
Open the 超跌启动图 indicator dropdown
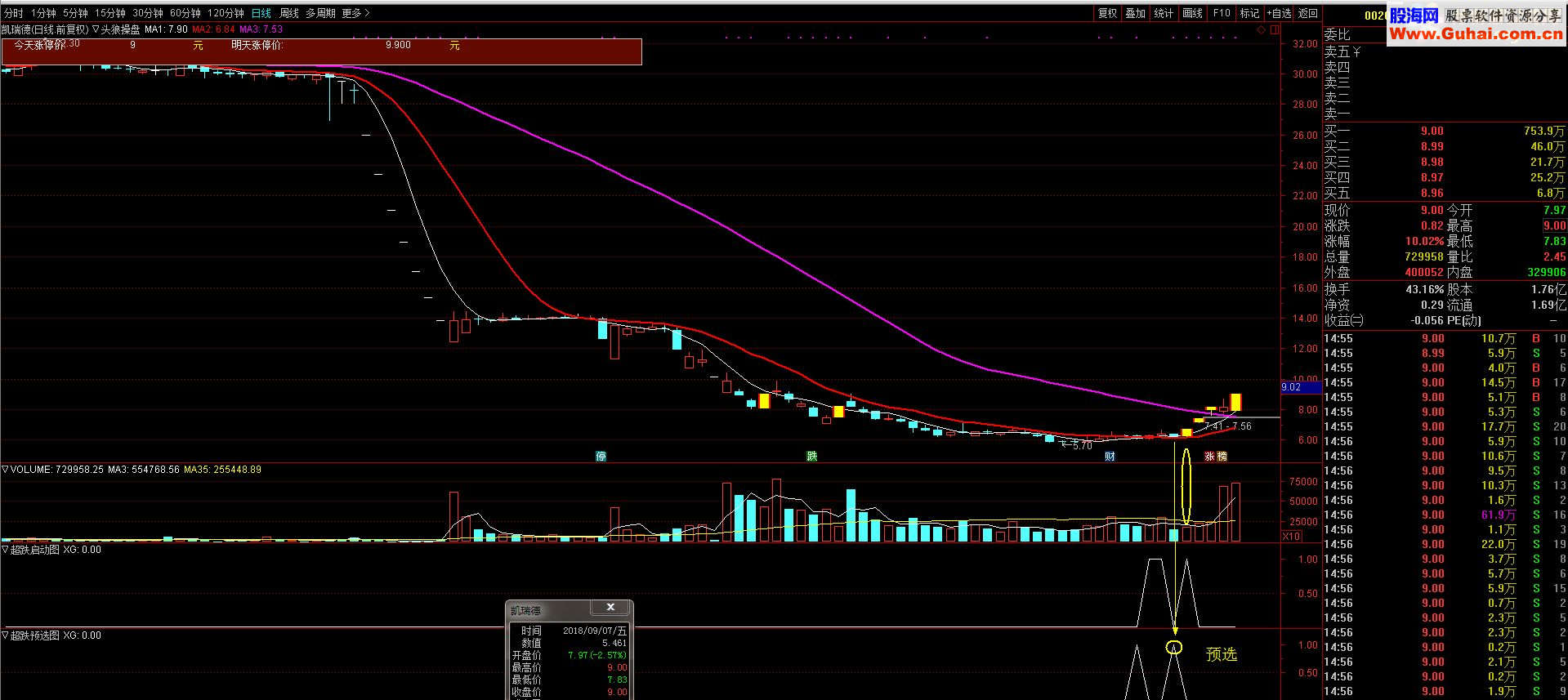click(5, 550)
